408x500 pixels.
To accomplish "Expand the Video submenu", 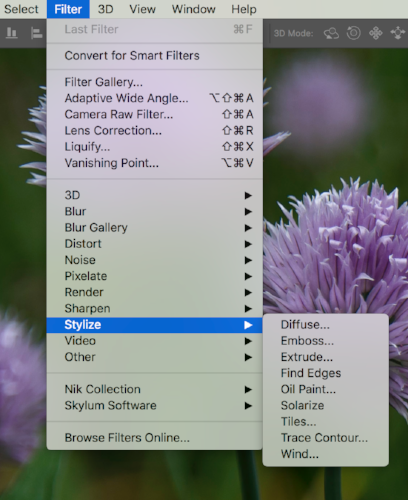I will pyautogui.click(x=155, y=341).
